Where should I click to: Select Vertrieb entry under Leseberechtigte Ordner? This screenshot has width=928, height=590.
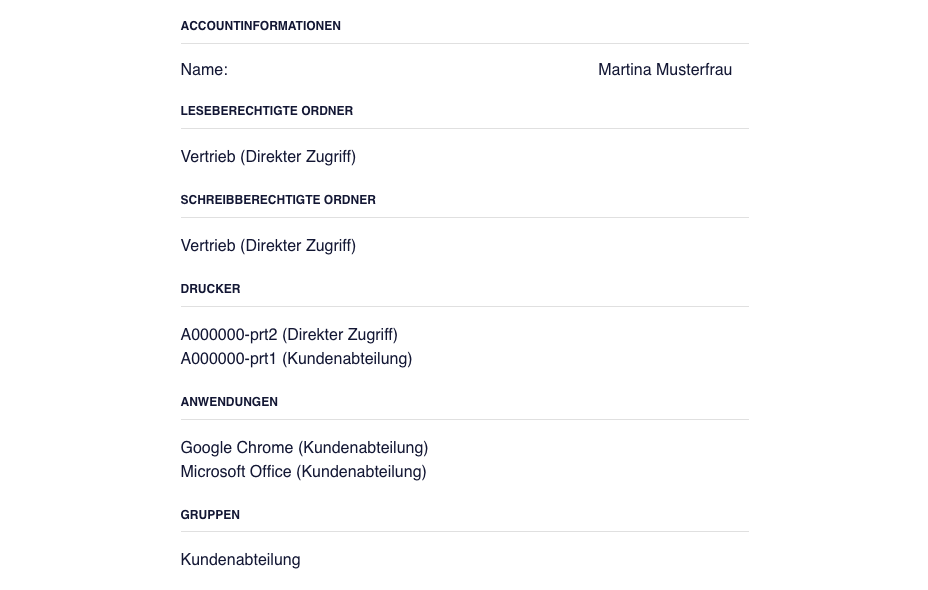(268, 157)
